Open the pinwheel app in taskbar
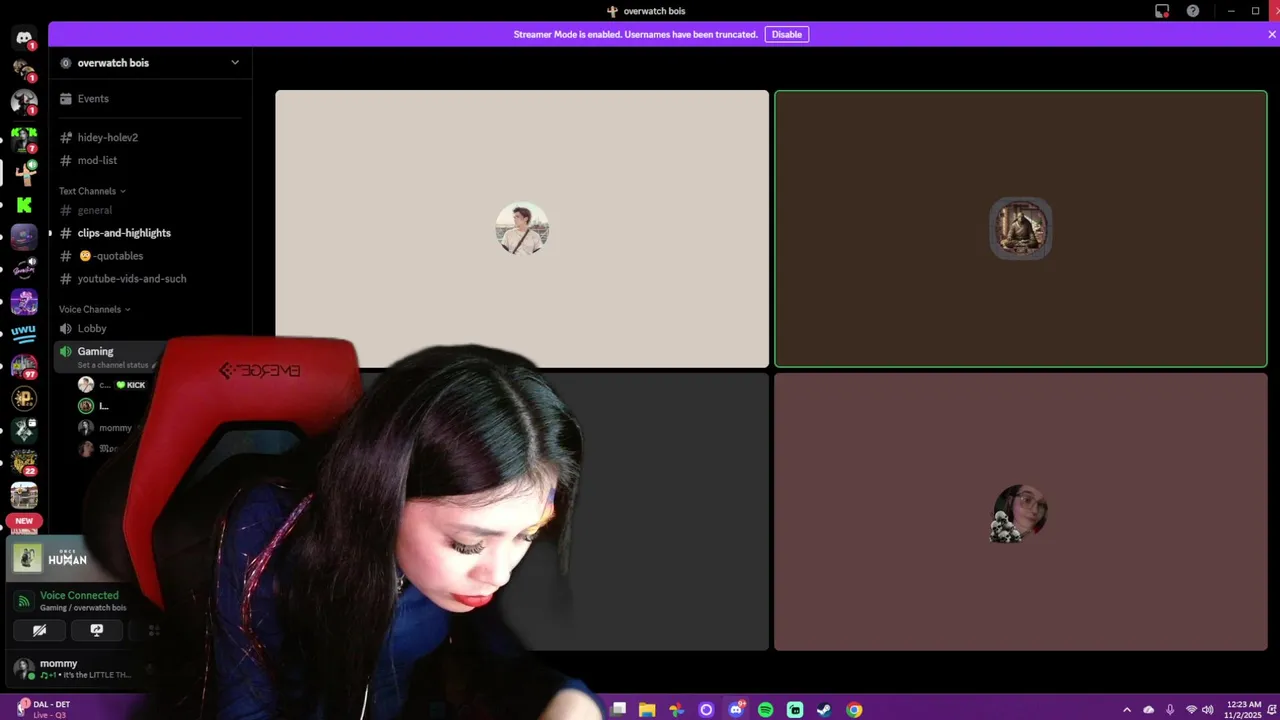1280x720 pixels. (x=677, y=709)
